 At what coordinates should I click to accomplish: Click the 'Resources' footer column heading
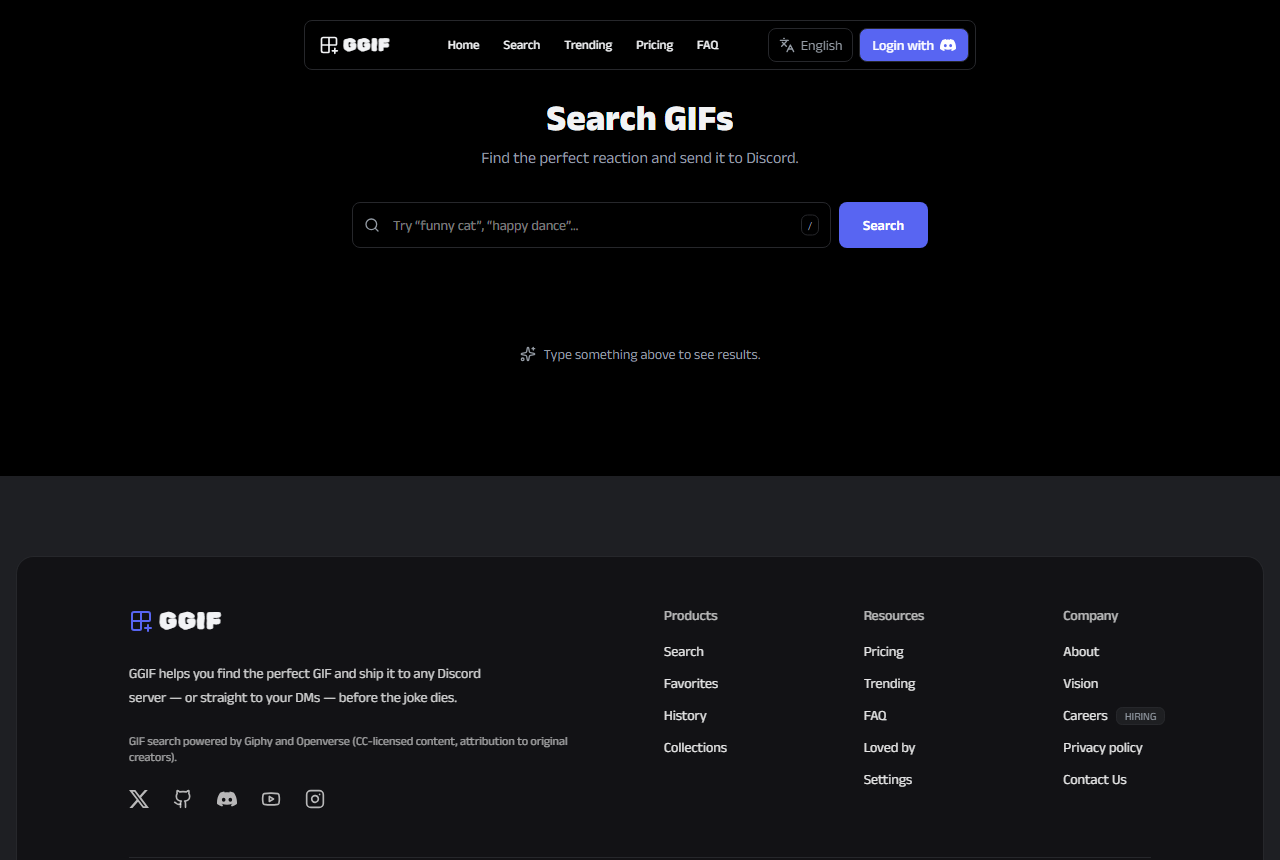point(894,616)
